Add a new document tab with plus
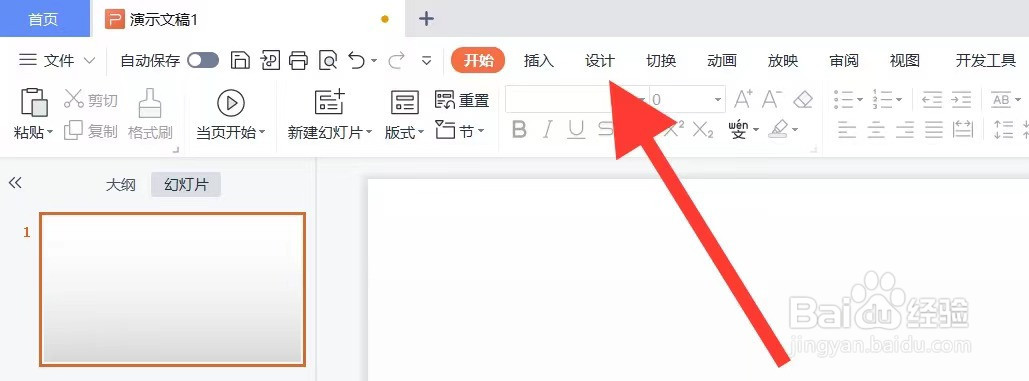 click(427, 18)
